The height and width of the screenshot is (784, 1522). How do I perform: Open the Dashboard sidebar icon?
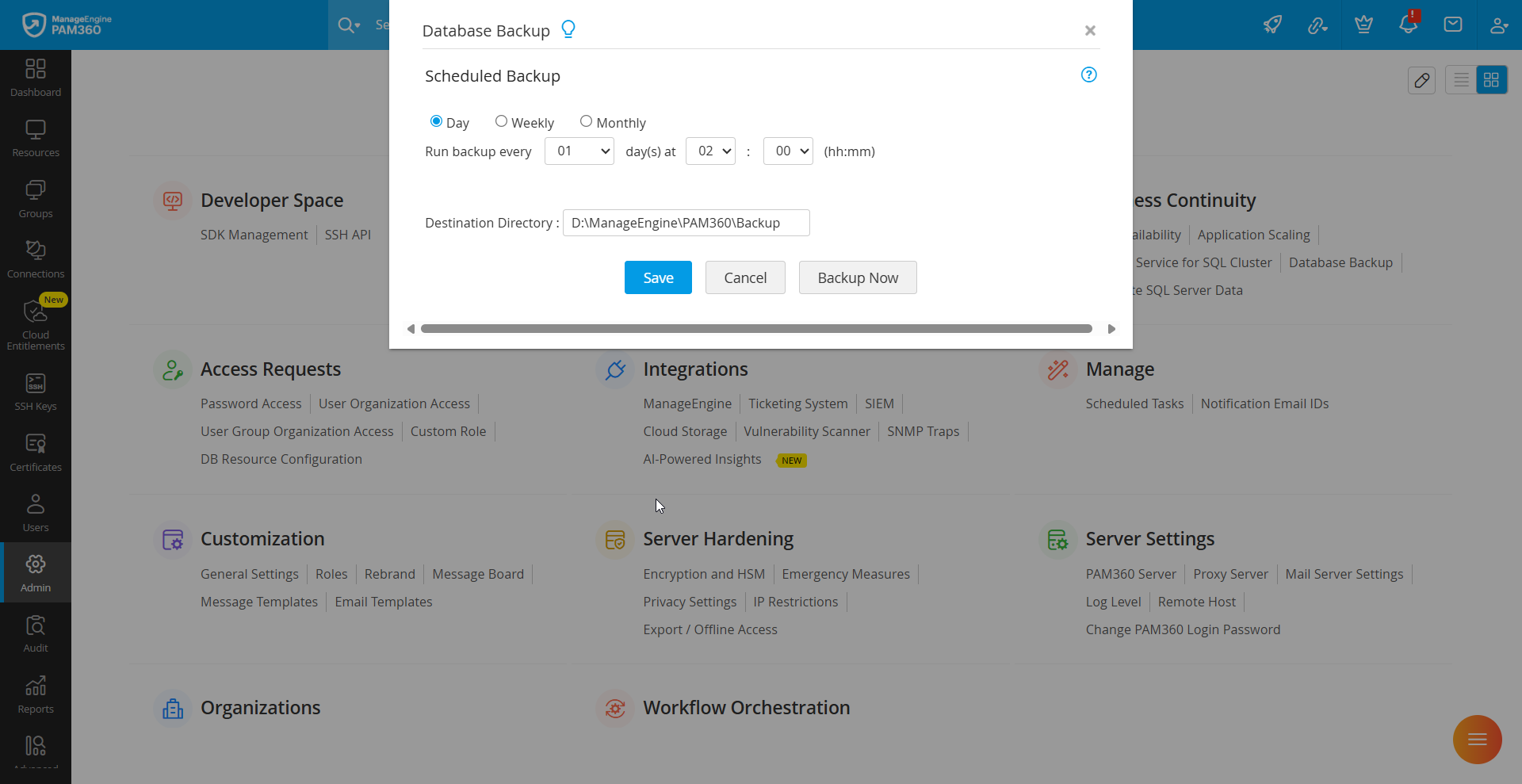coord(36,78)
